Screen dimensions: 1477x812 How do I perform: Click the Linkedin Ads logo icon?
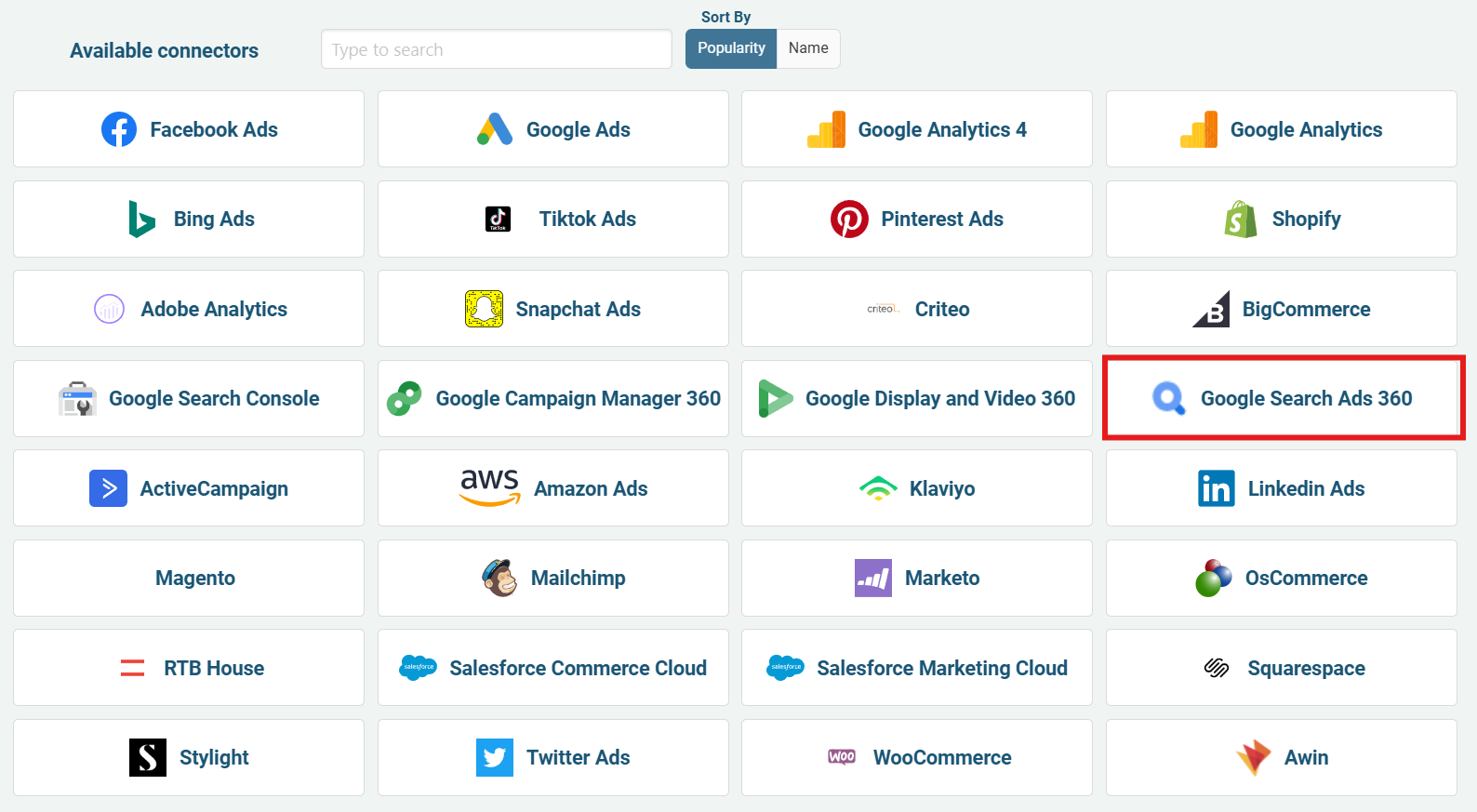1217,488
